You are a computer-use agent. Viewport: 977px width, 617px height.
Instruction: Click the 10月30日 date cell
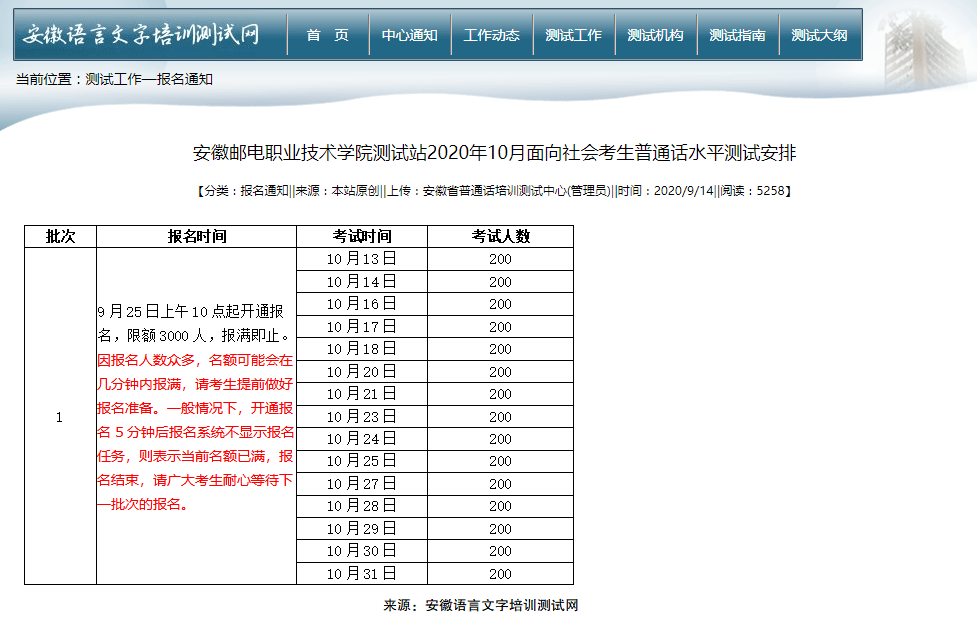coord(362,551)
